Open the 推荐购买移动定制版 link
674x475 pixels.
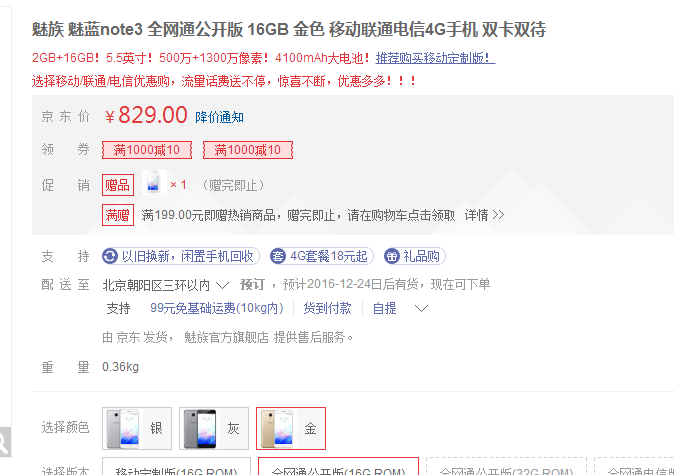[435, 58]
